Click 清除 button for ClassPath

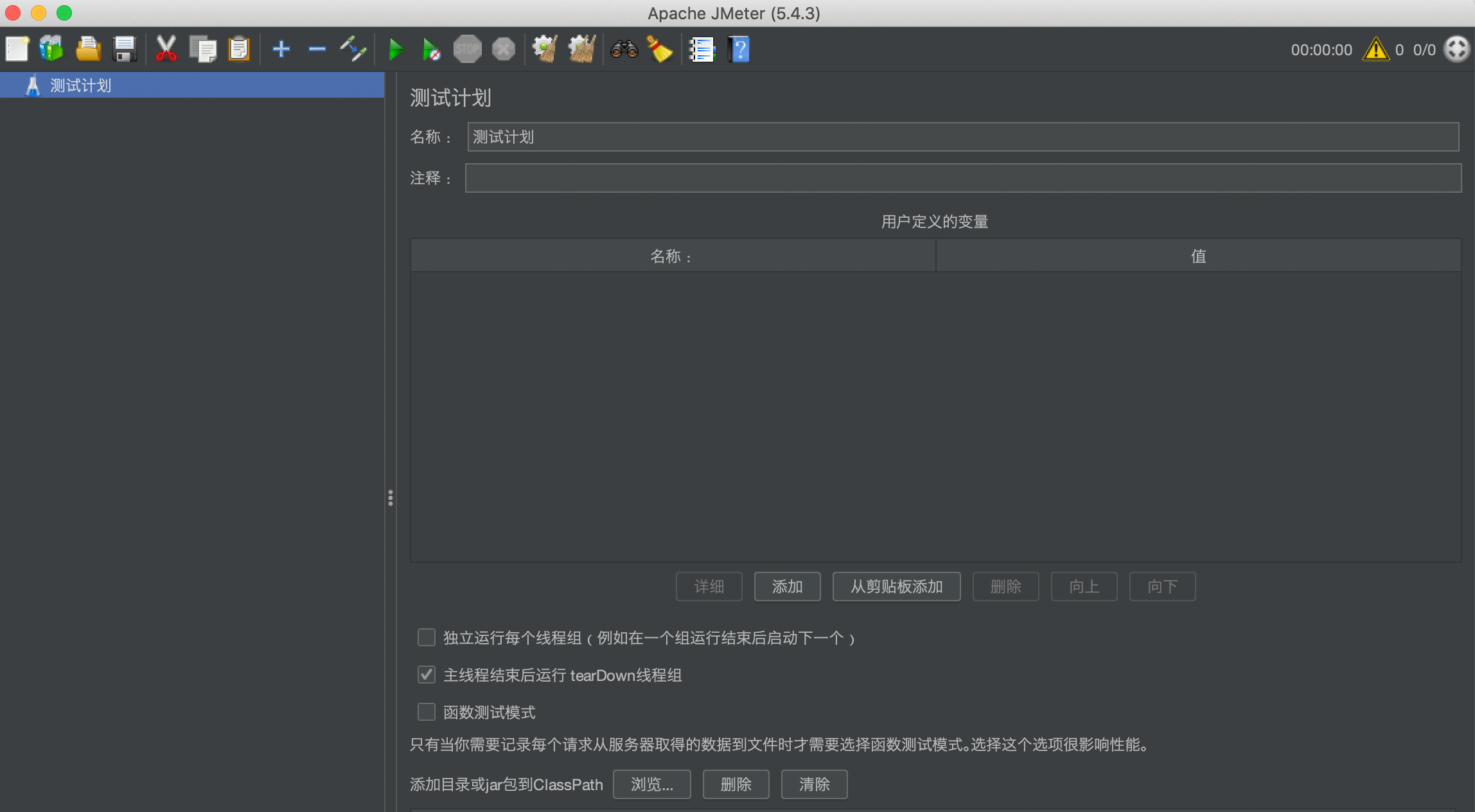point(815,784)
